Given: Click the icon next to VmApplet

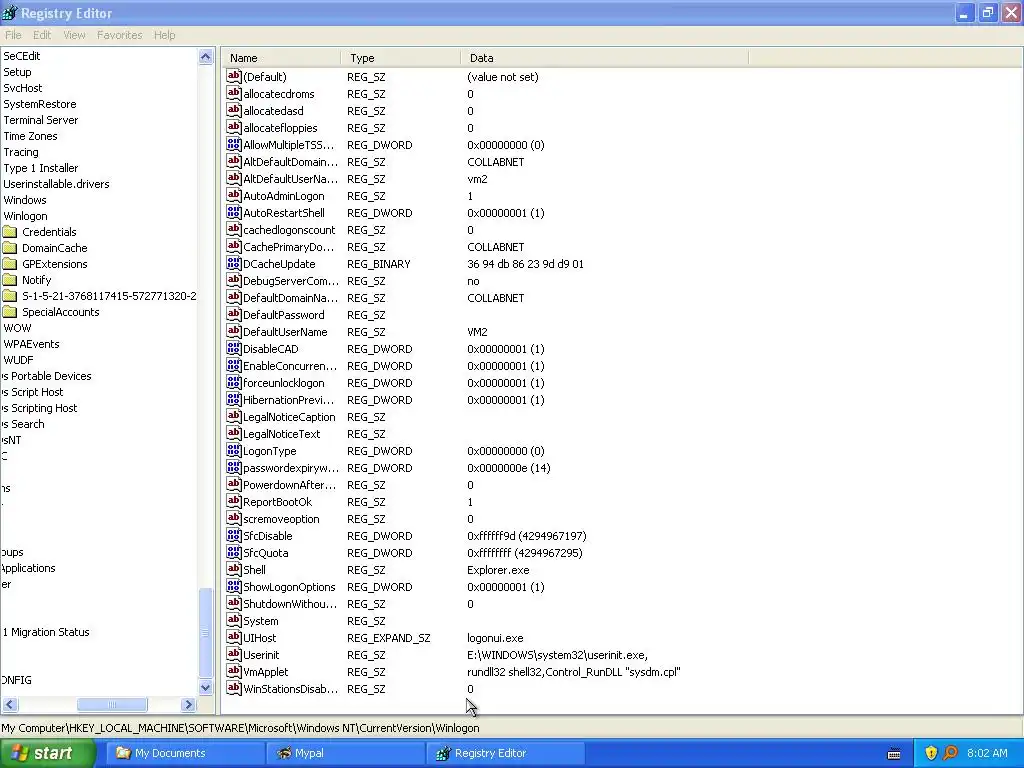Looking at the screenshot, I should 234,671.
